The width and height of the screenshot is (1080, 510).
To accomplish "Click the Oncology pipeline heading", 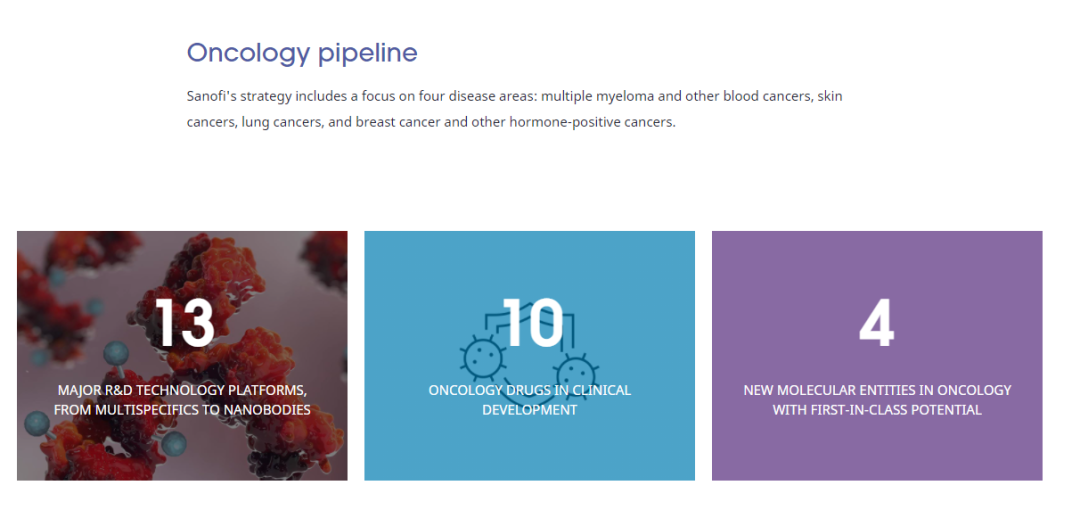I will (302, 53).
